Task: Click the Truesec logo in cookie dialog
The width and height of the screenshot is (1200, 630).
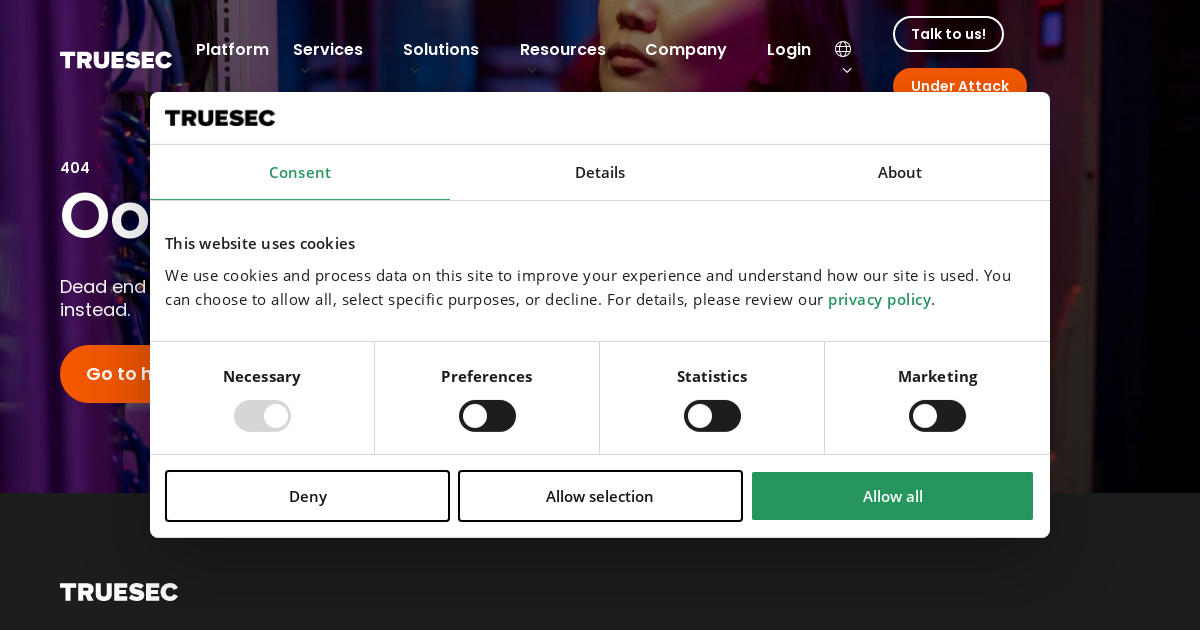Action: [220, 118]
